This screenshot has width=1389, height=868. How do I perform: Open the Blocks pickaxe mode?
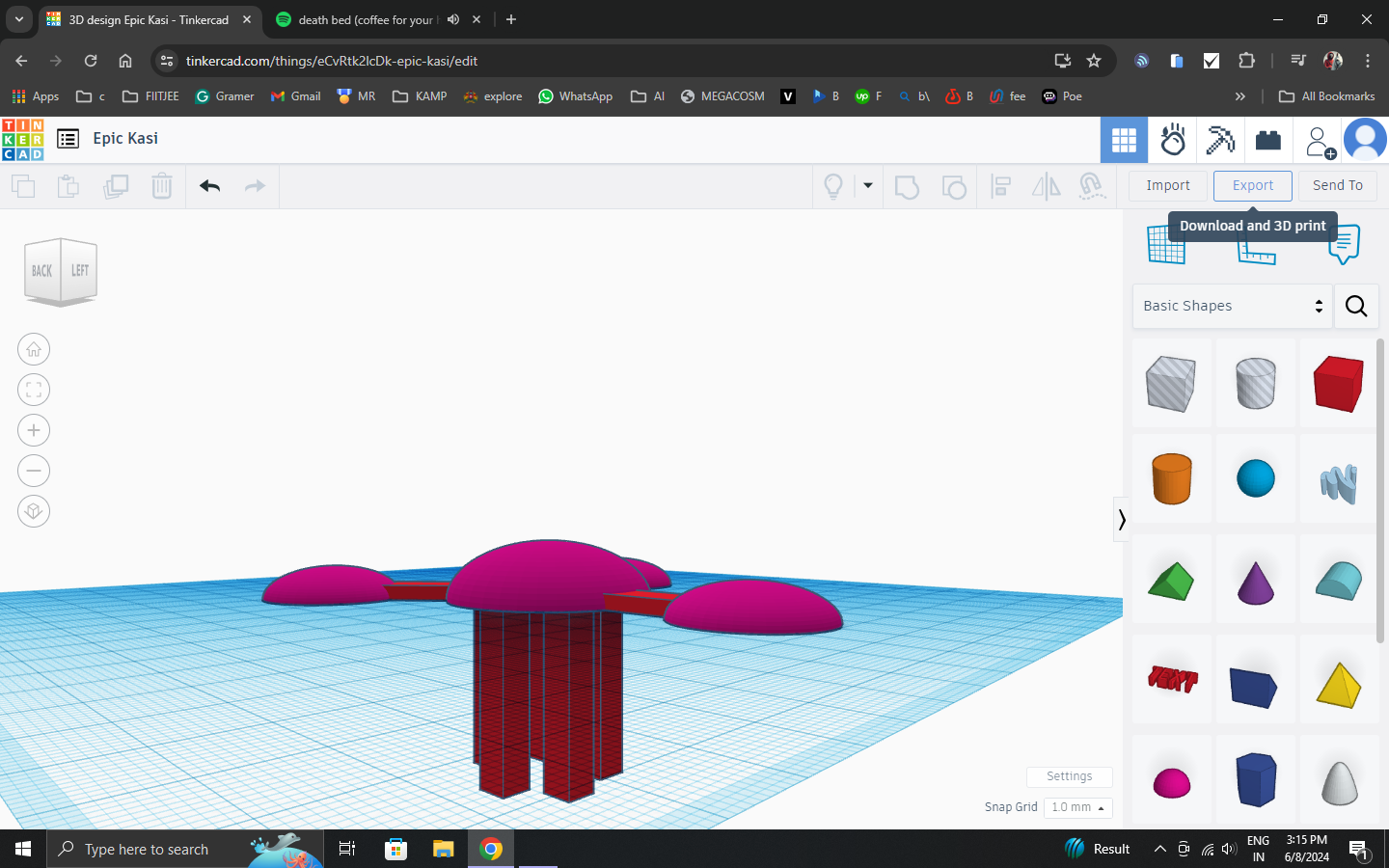[1220, 141]
